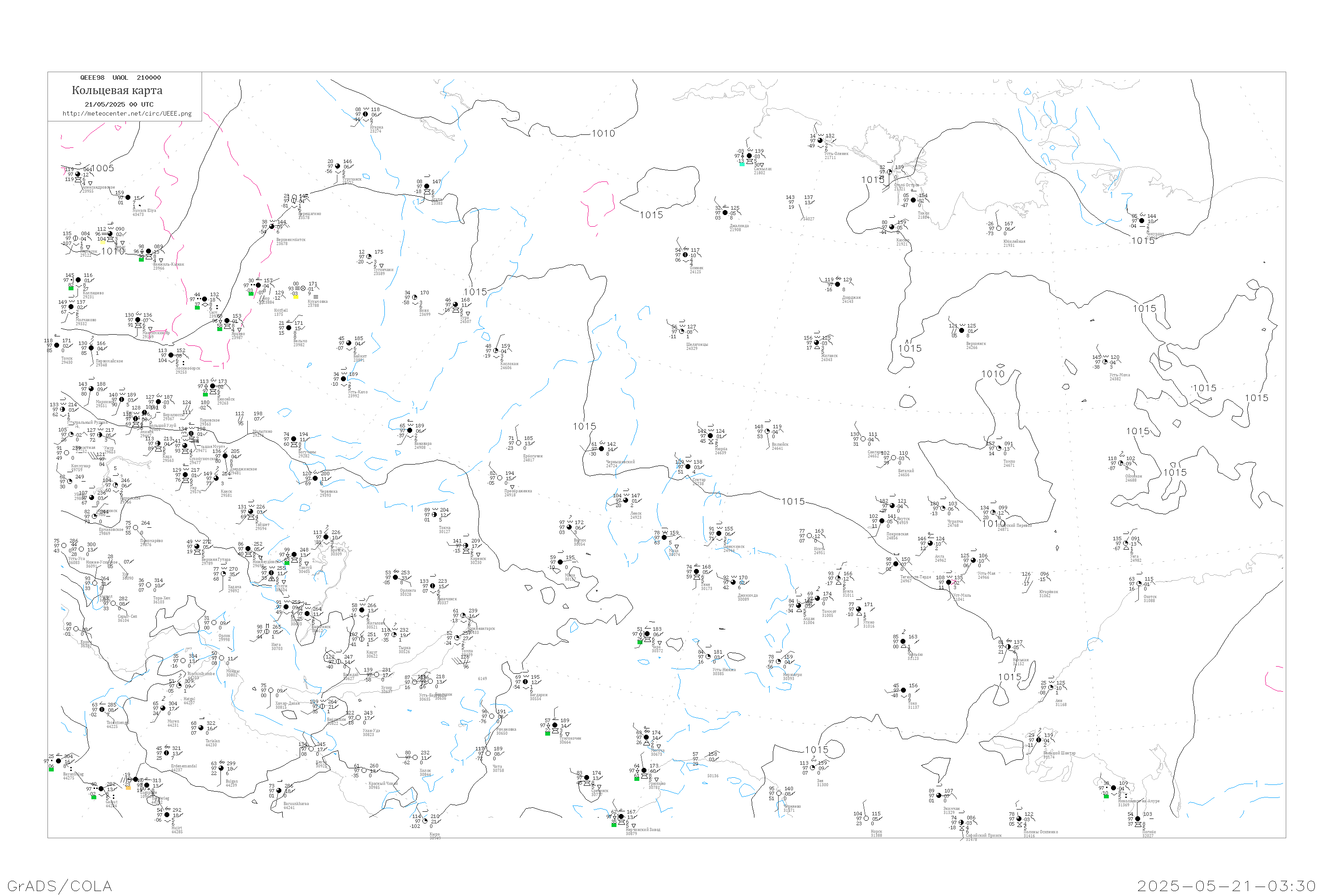Click the Усть-Мома station circle symbol

coord(1105,362)
